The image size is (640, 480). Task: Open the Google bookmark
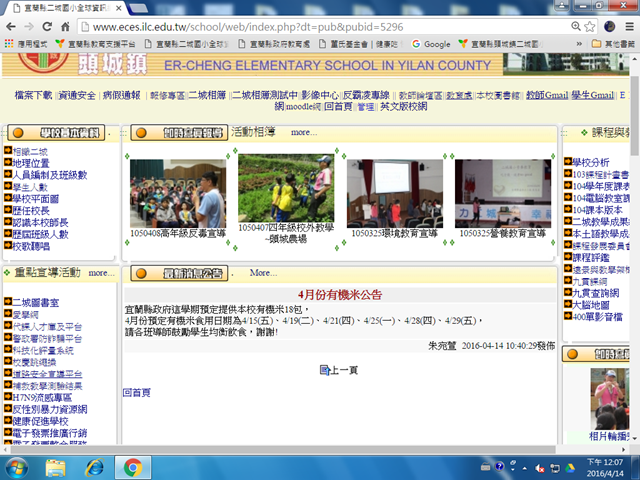click(x=431, y=44)
